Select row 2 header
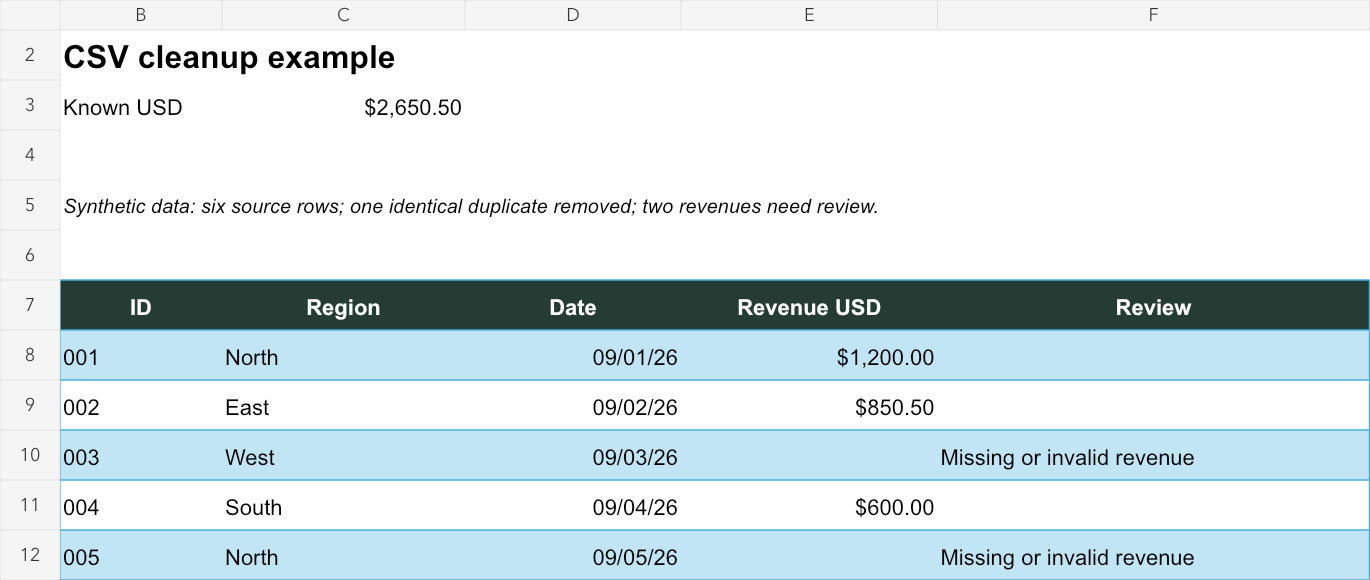The width and height of the screenshot is (1370, 580). [30, 55]
